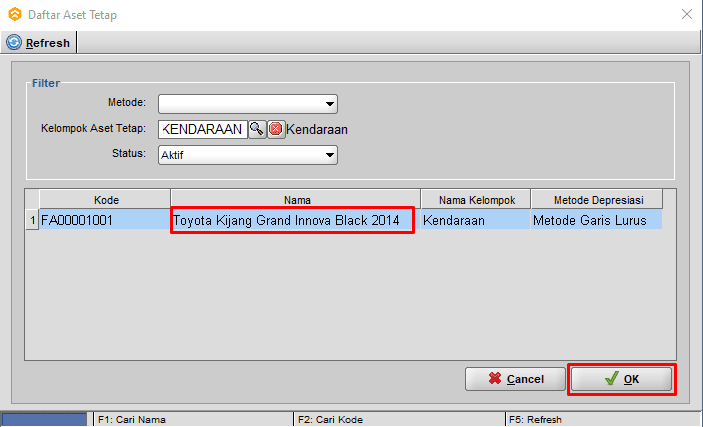Expand the Metode dropdown
Image resolution: width=703 pixels, height=427 pixels.
click(328, 103)
